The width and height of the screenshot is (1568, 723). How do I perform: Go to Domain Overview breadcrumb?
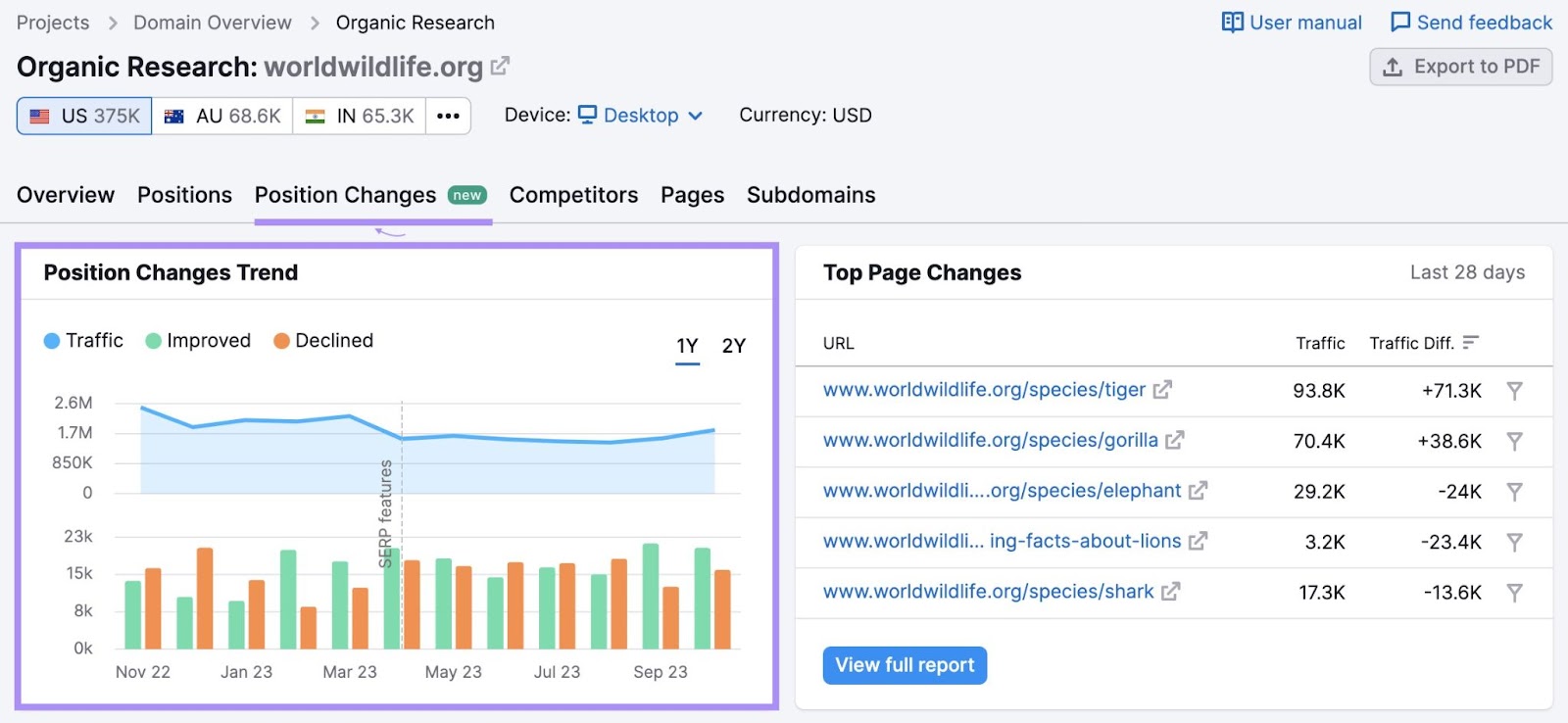point(213,23)
